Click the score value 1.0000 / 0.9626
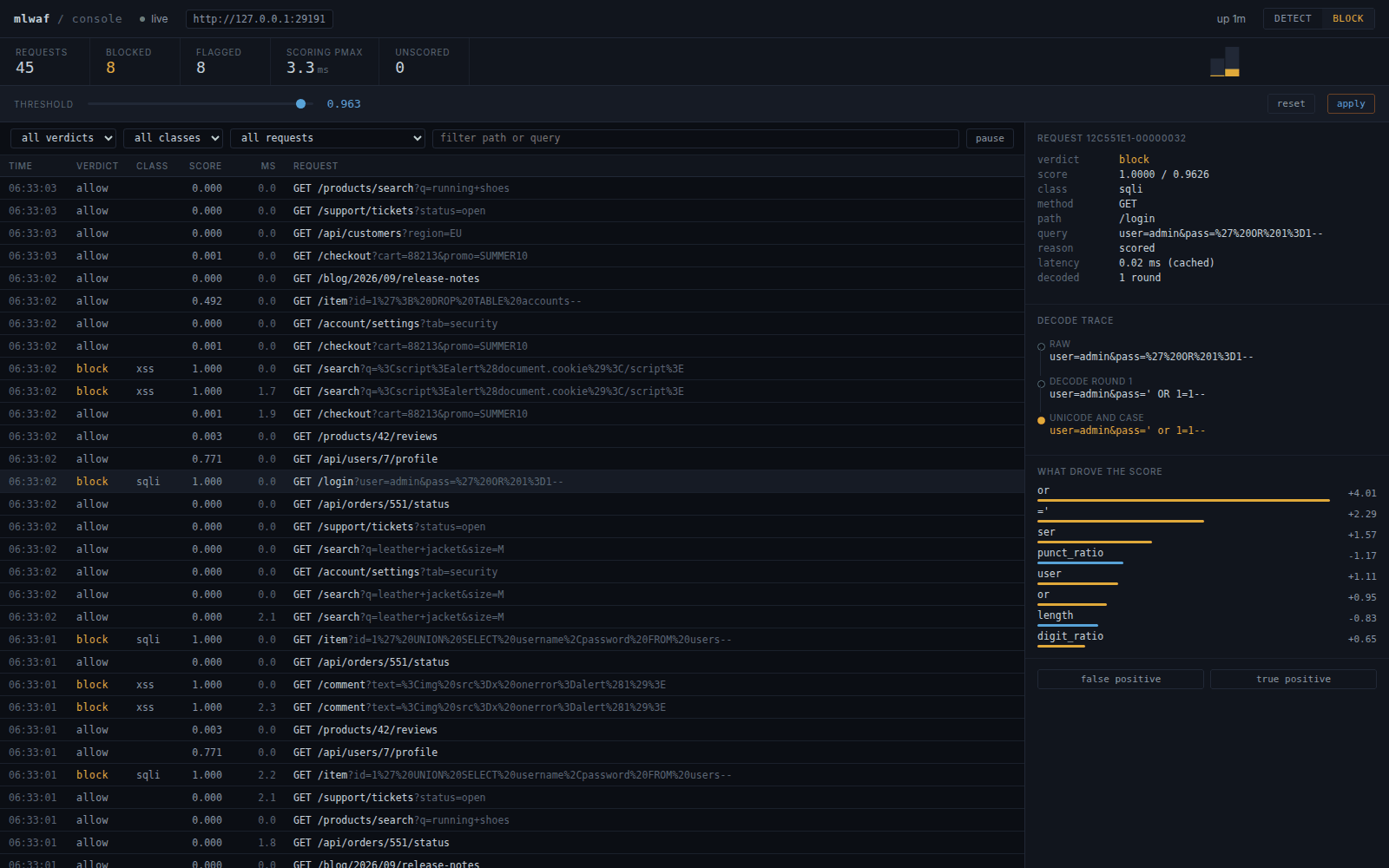Screen dimensions: 1389x868 pos(1163,174)
